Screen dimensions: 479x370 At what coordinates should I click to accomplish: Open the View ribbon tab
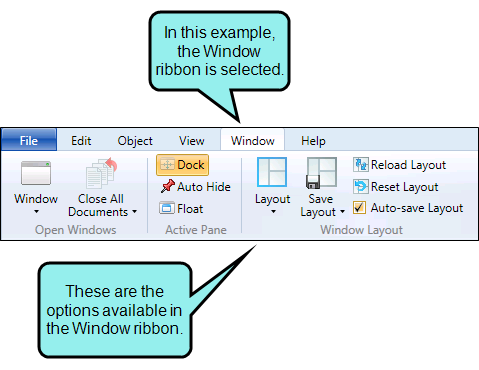192,141
